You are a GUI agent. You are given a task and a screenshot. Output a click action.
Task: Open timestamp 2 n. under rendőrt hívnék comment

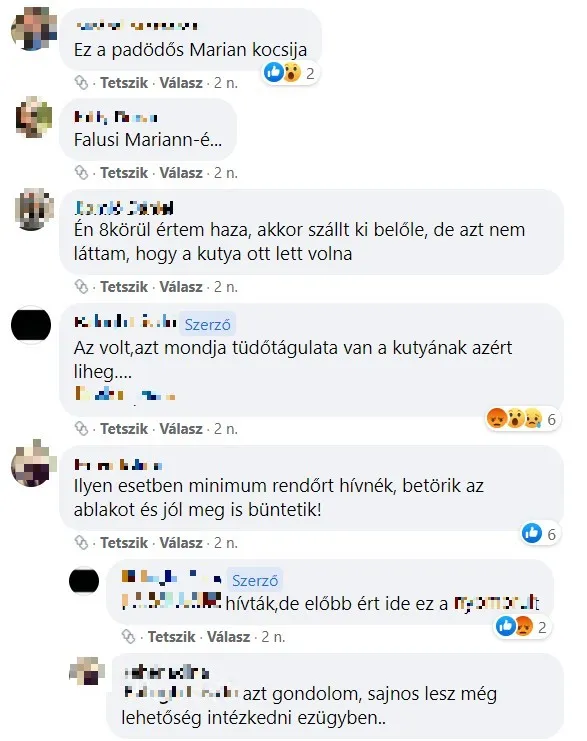coord(226,543)
